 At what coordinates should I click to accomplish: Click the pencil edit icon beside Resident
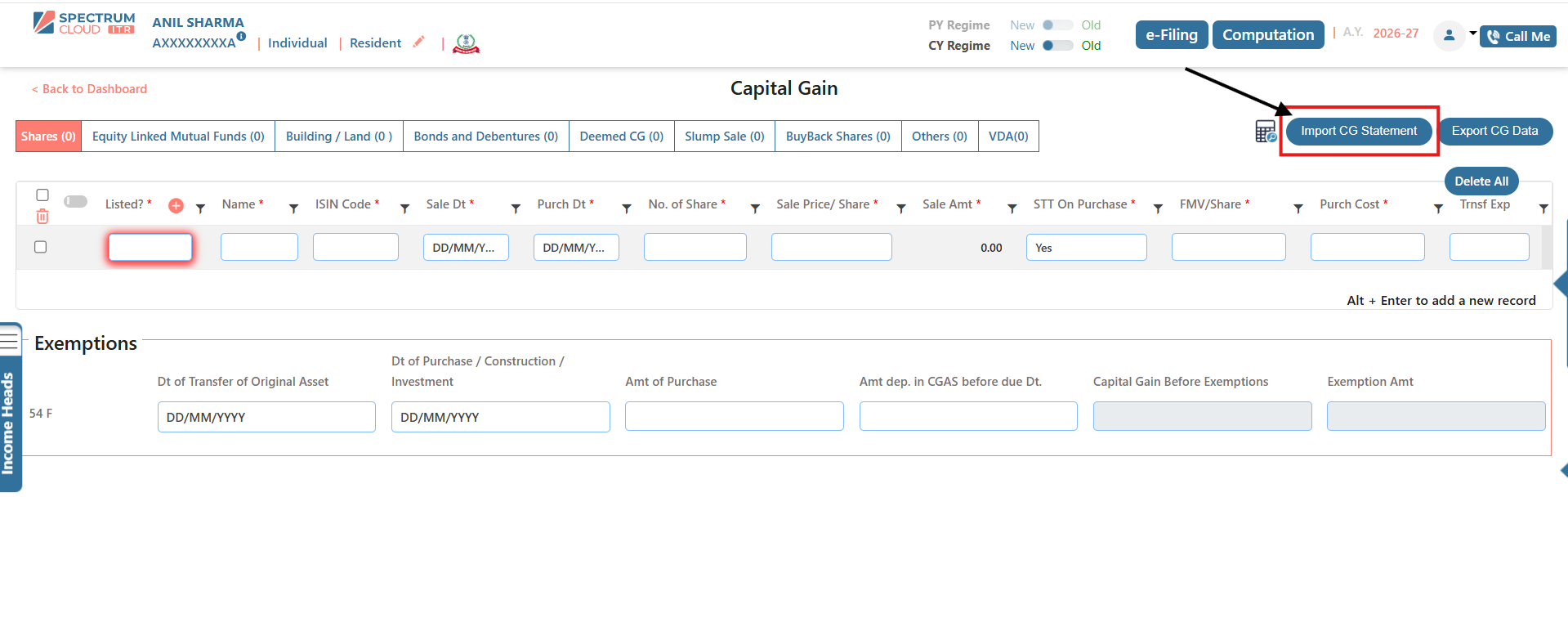[x=419, y=42]
